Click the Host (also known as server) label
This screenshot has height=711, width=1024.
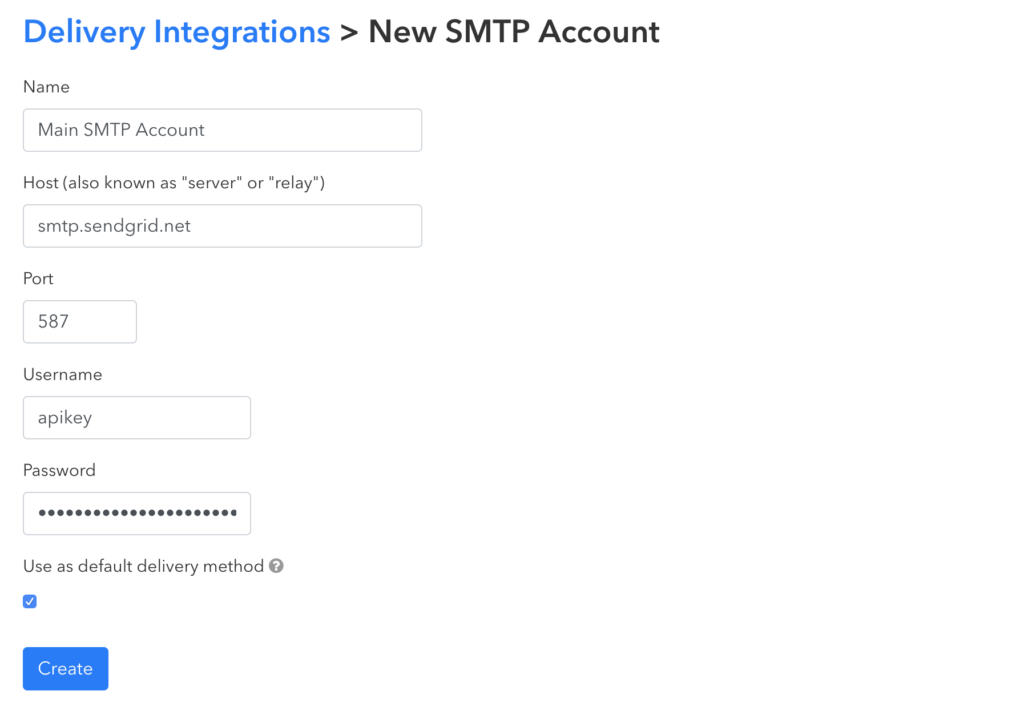tap(174, 183)
